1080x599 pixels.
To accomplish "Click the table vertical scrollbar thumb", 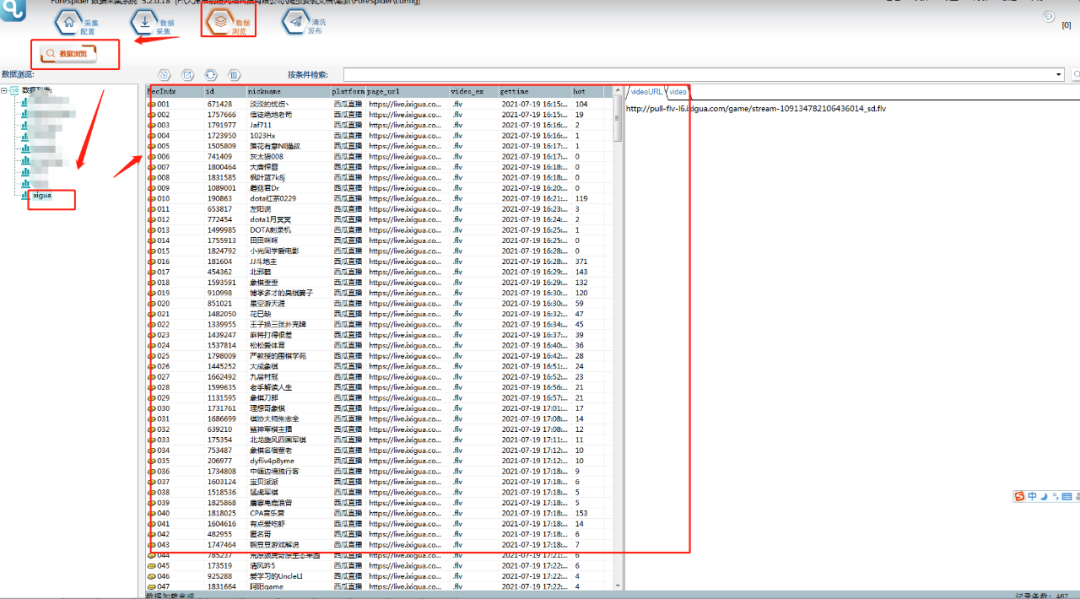I will tap(617, 119).
